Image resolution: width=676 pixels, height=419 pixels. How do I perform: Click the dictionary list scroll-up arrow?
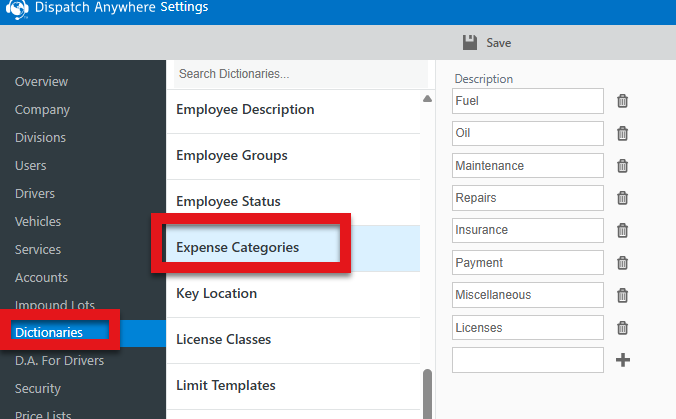pos(427,99)
